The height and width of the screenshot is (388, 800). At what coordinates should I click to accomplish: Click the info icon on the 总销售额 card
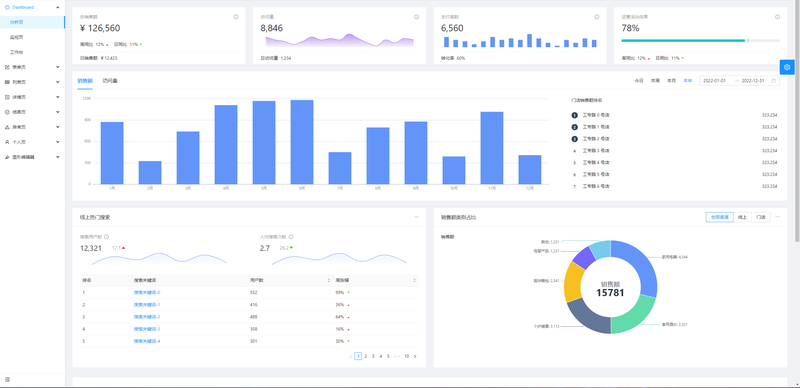236,17
